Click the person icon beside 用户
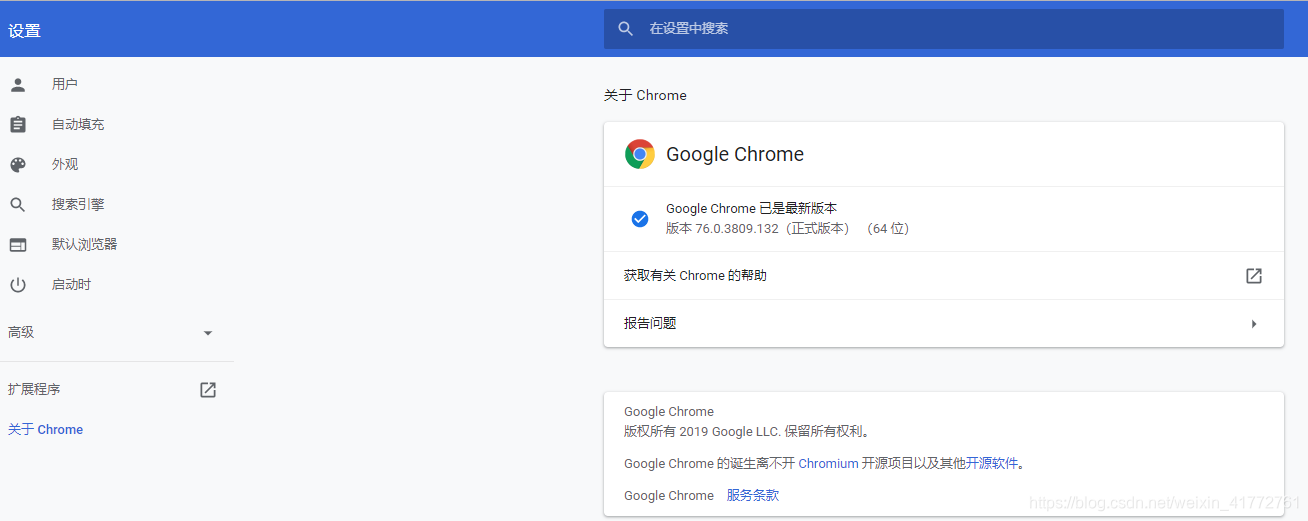 (18, 85)
